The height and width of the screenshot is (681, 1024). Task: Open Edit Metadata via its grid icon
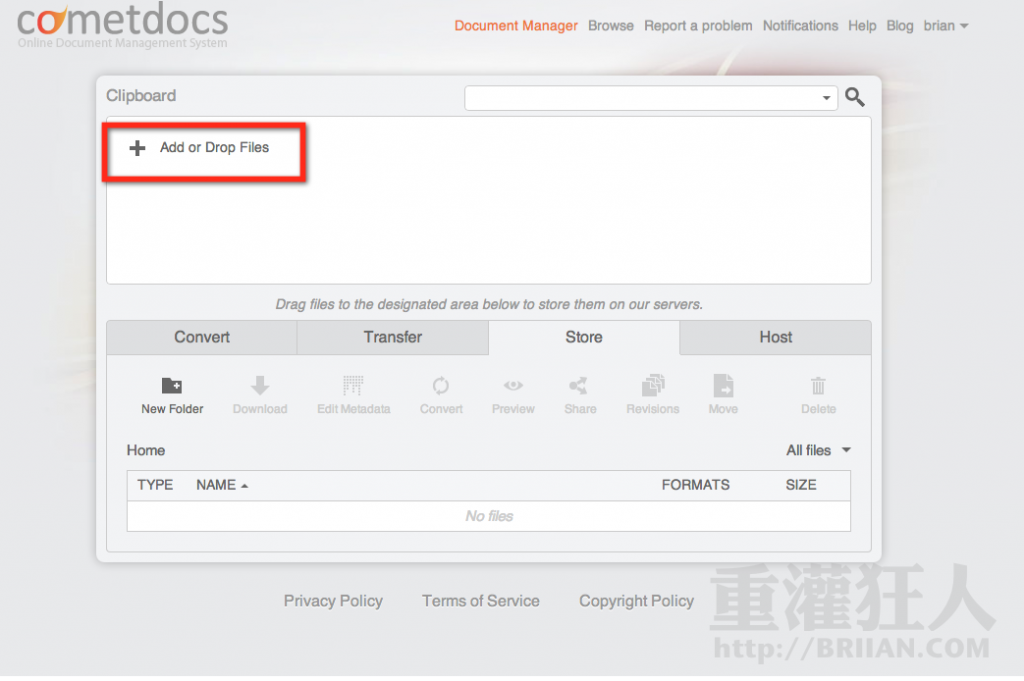(x=353, y=387)
